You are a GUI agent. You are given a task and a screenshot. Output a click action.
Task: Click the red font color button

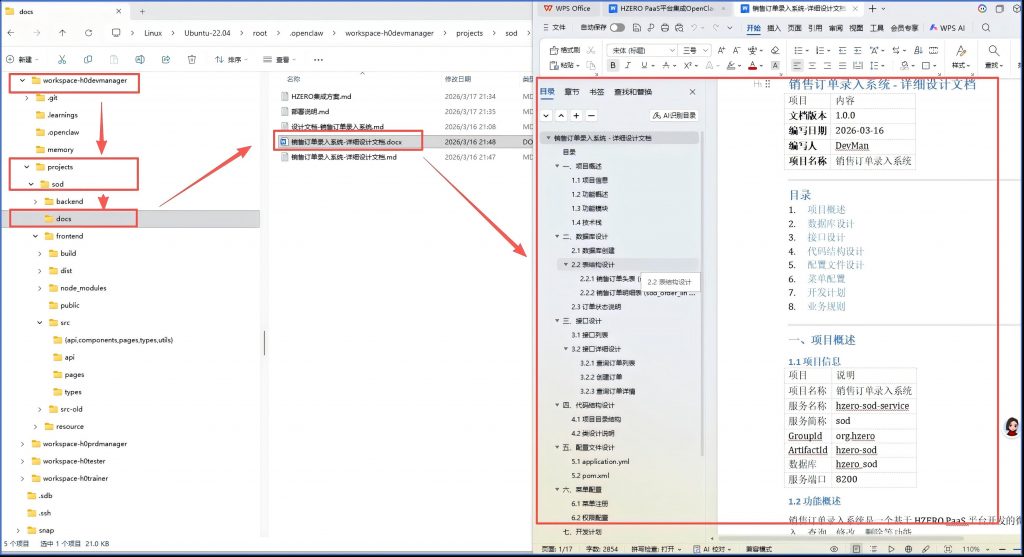[x=752, y=65]
